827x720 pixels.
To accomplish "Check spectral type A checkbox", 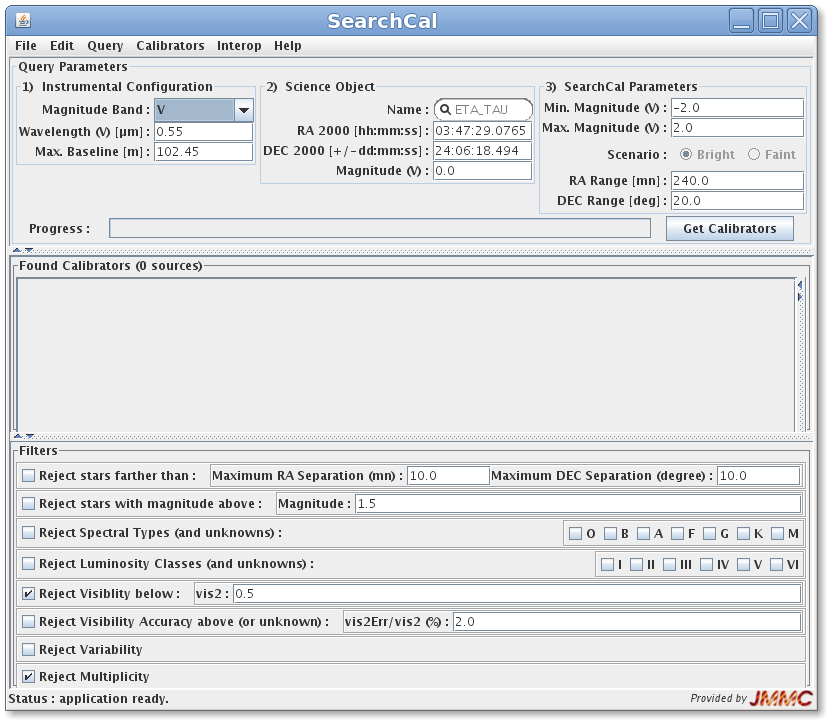I will coord(643,534).
